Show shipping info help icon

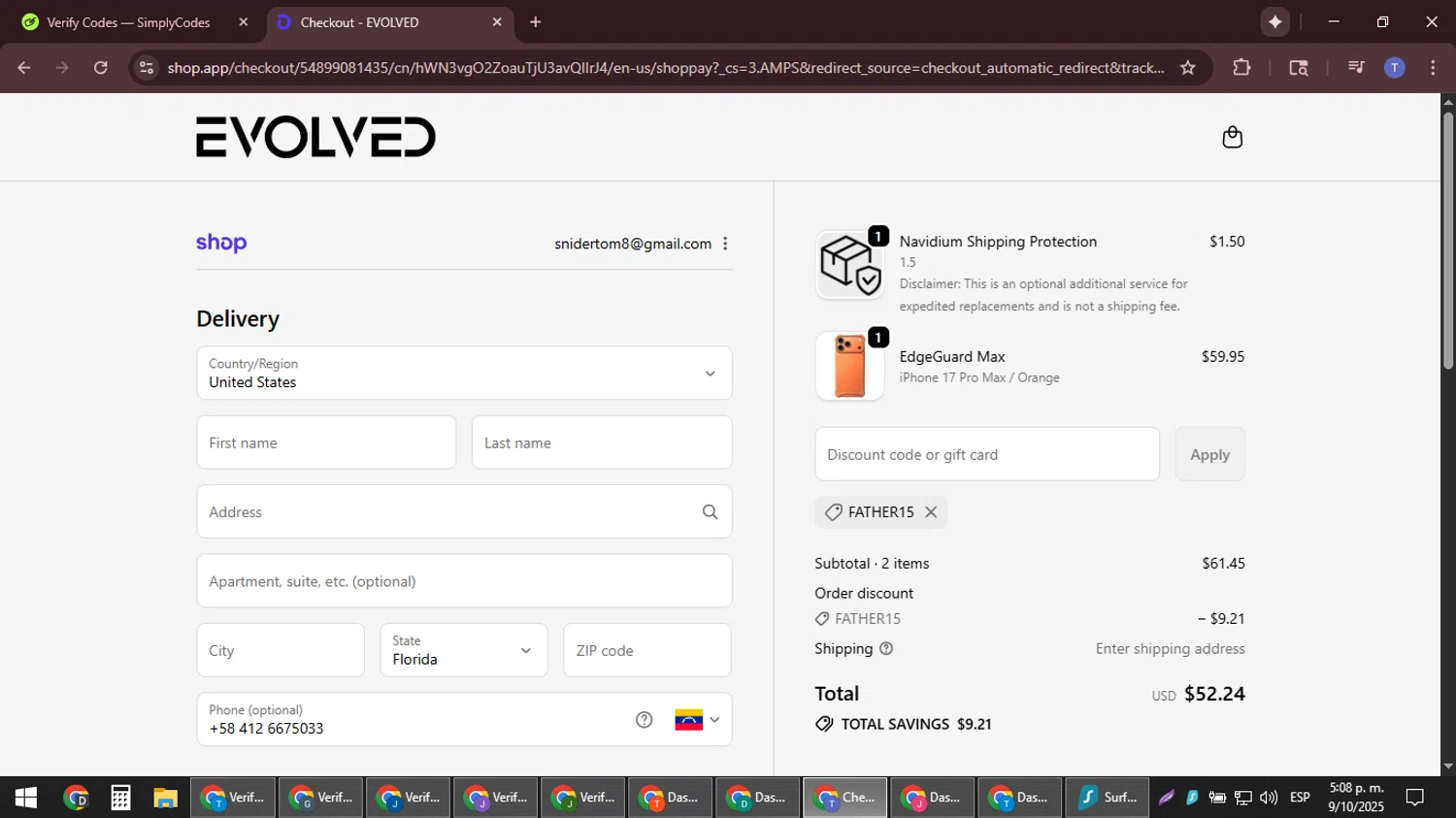click(x=886, y=648)
